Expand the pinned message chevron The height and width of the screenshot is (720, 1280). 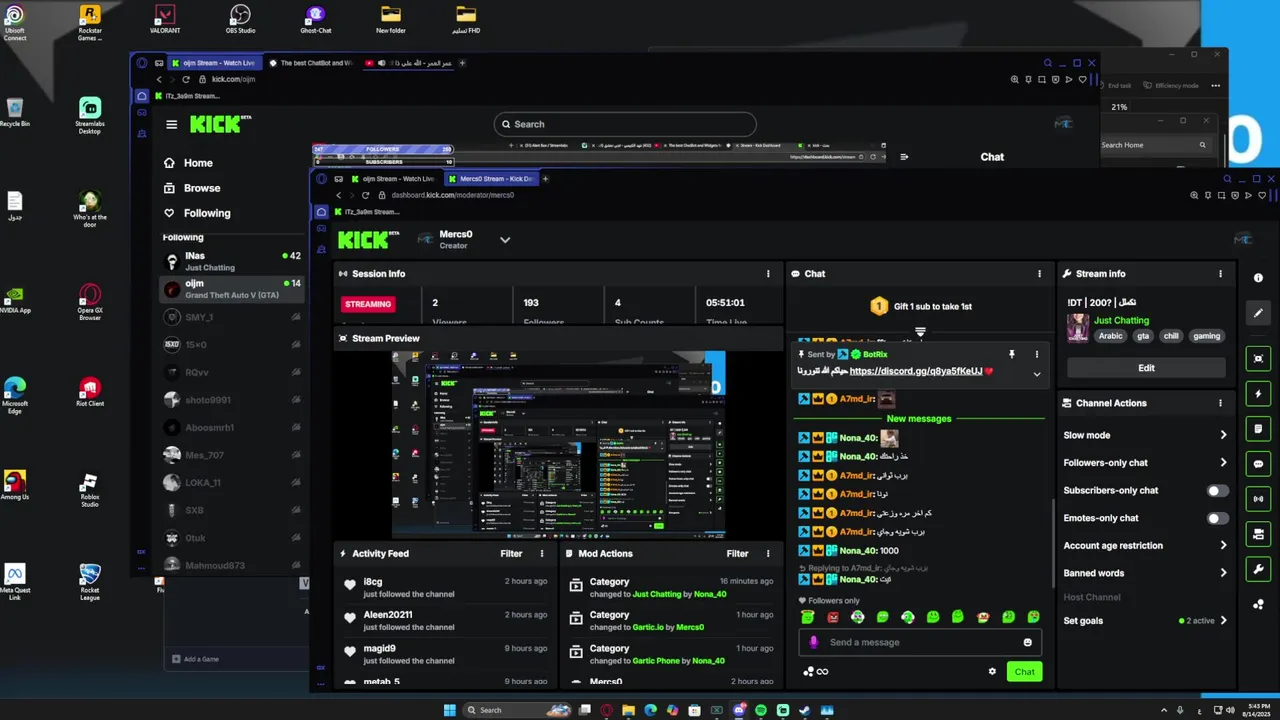pos(1036,374)
